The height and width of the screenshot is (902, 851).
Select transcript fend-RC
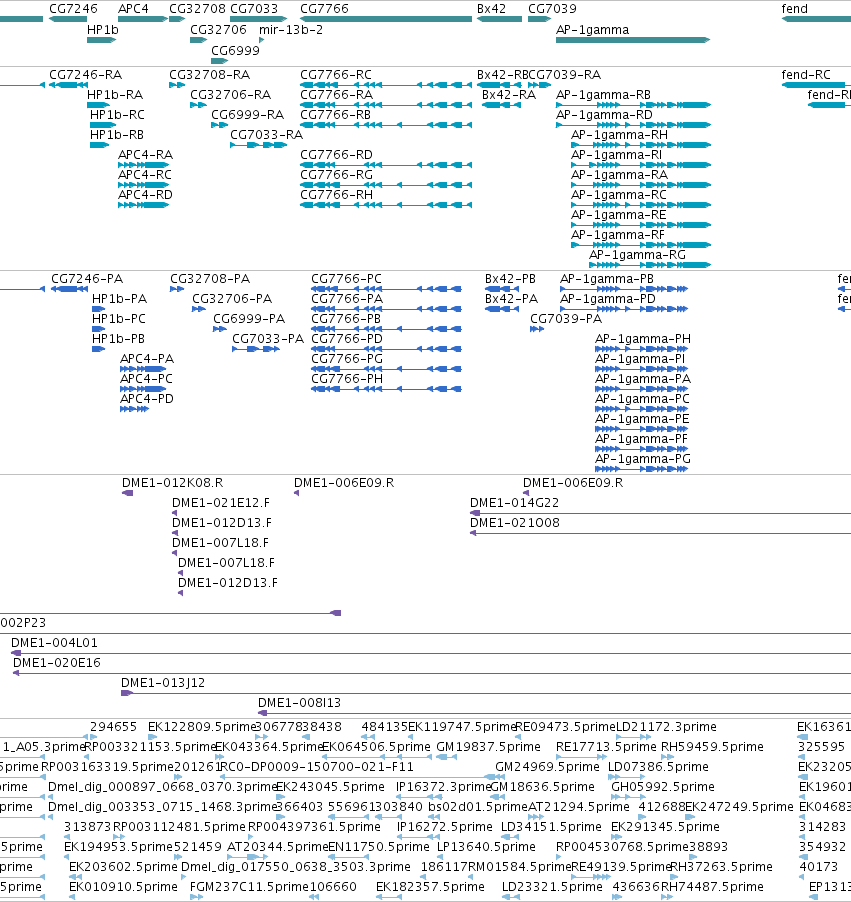point(806,75)
